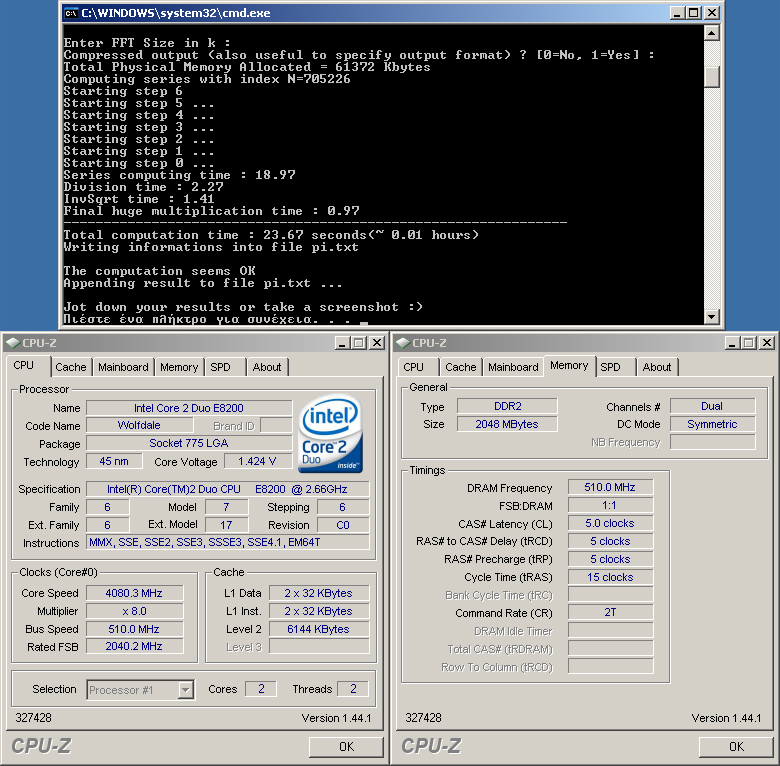Viewport: 780px width, 766px height.
Task: Close the right CPU-Z window
Action: (x=768, y=343)
